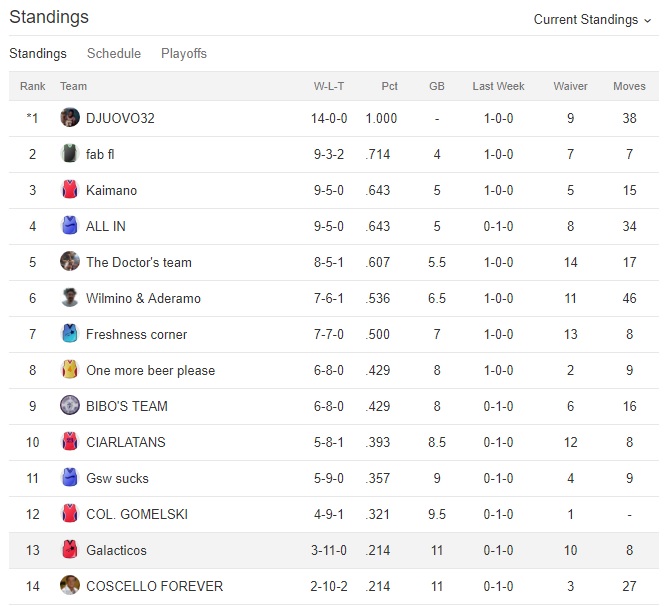Click the Waiver column header
This screenshot has width=665, height=606.
click(x=570, y=86)
